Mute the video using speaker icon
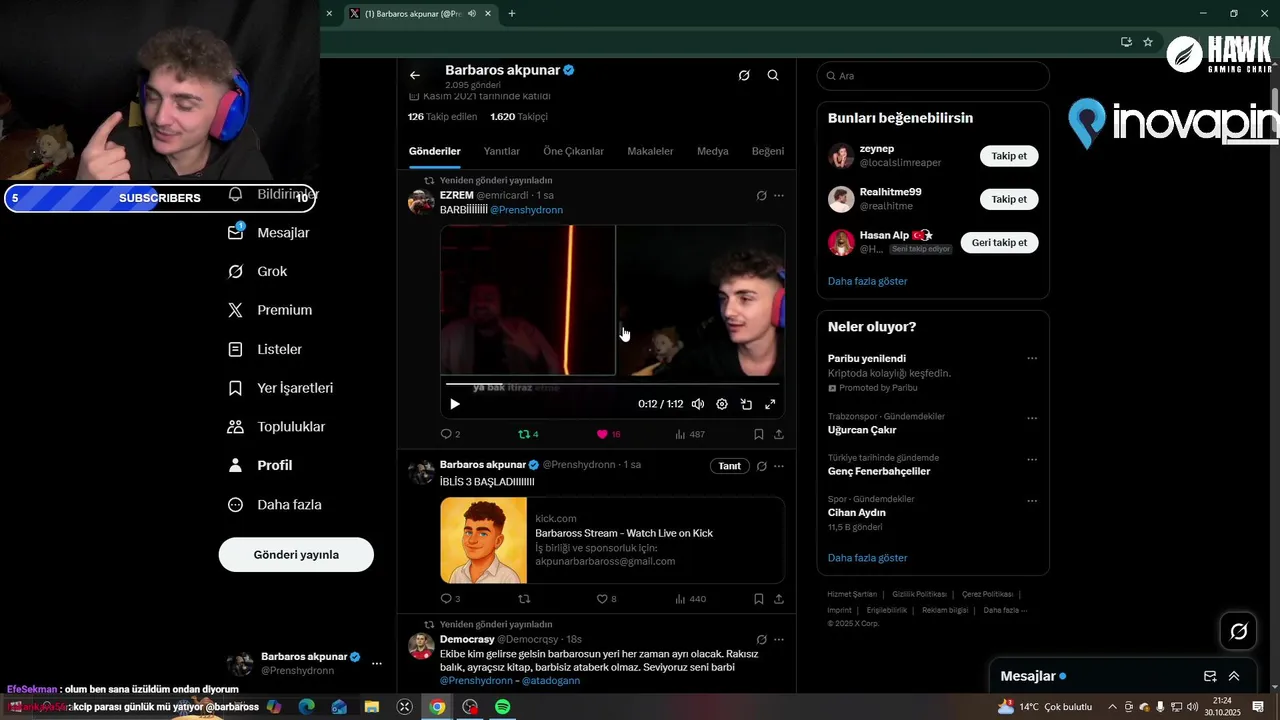1280x720 pixels. coord(698,404)
